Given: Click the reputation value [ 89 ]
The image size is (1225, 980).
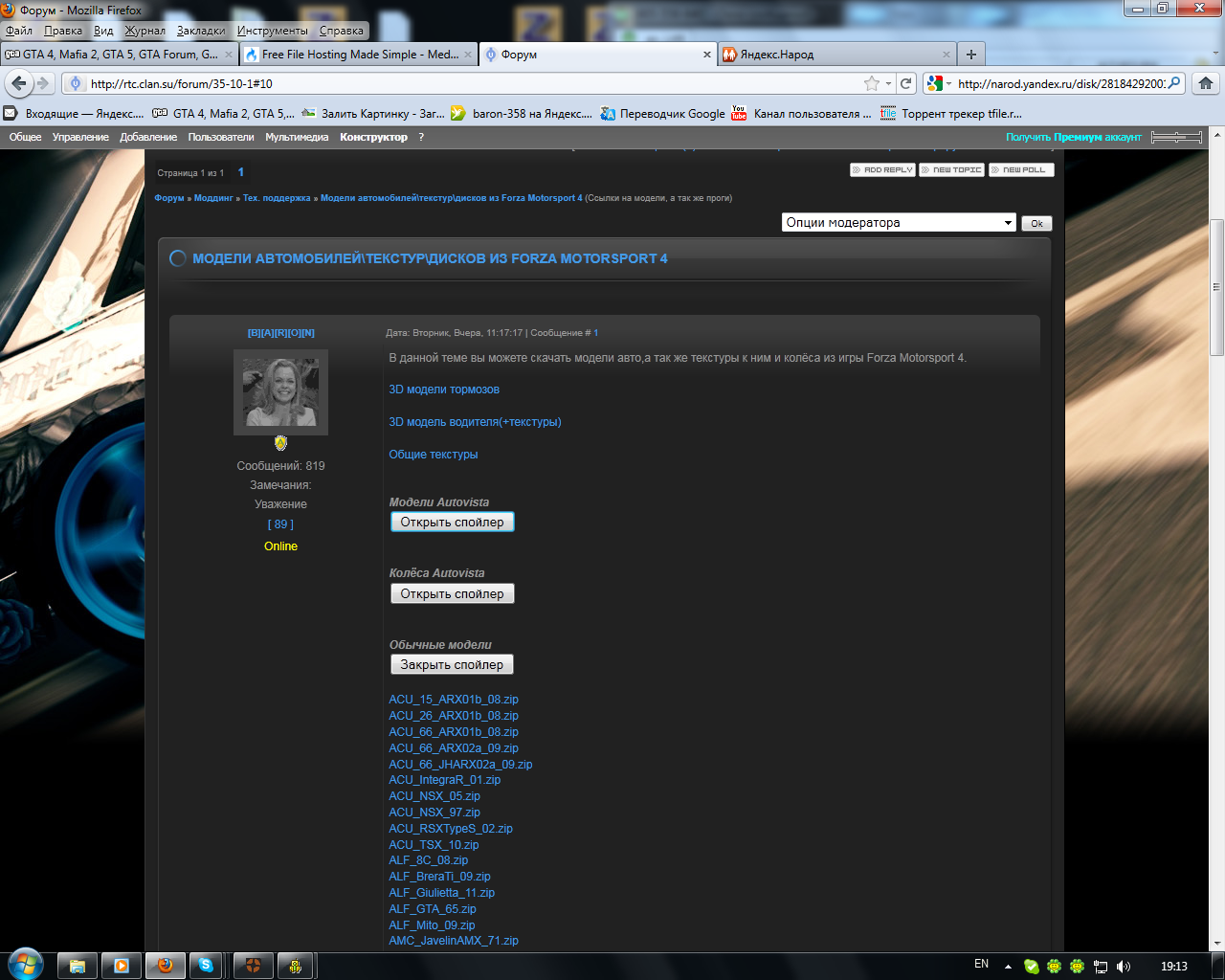Looking at the screenshot, I should (x=280, y=524).
